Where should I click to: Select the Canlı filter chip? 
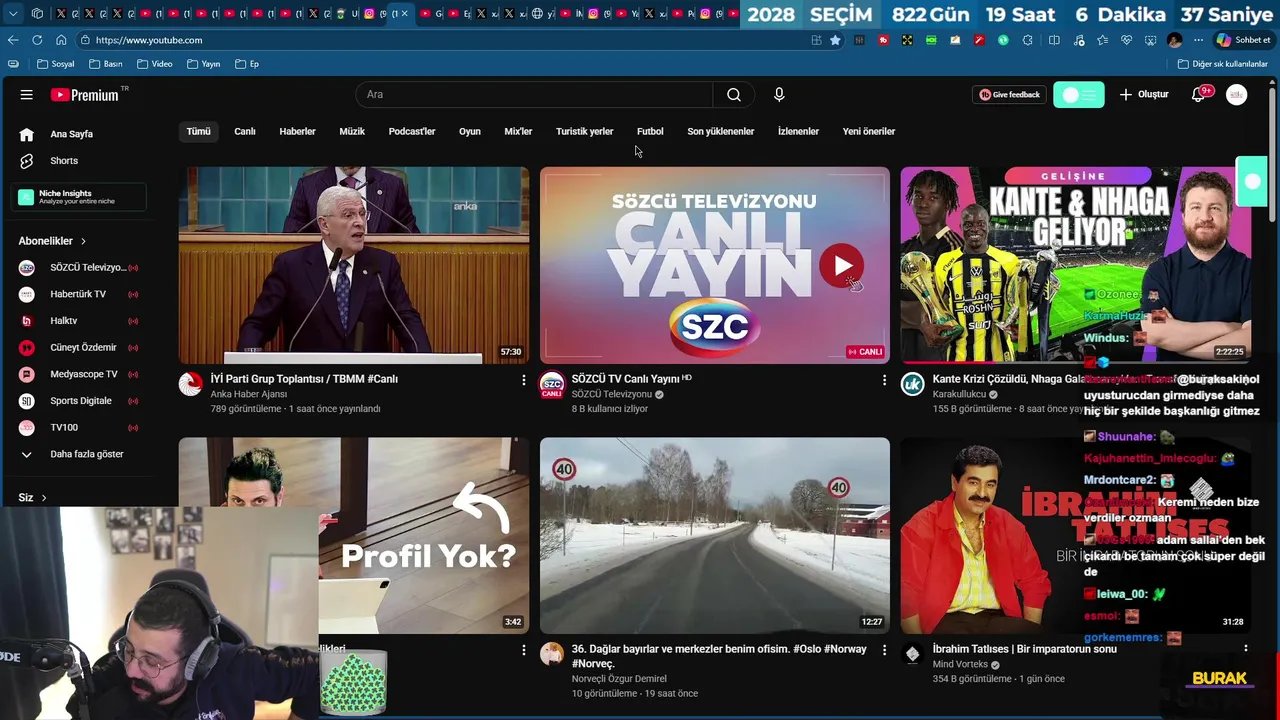click(x=245, y=131)
